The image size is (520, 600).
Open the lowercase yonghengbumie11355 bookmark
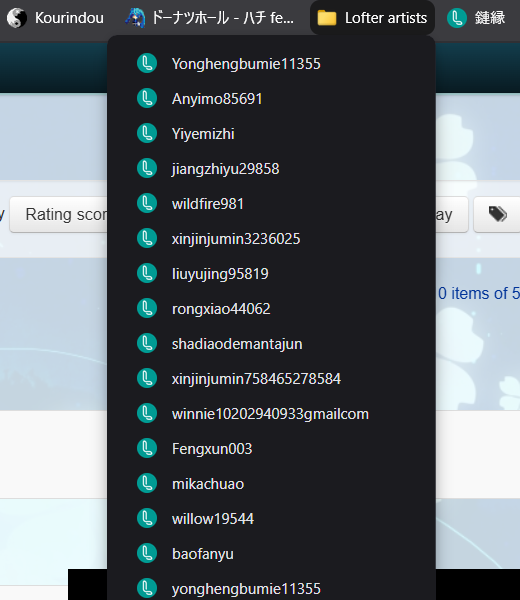271,589
